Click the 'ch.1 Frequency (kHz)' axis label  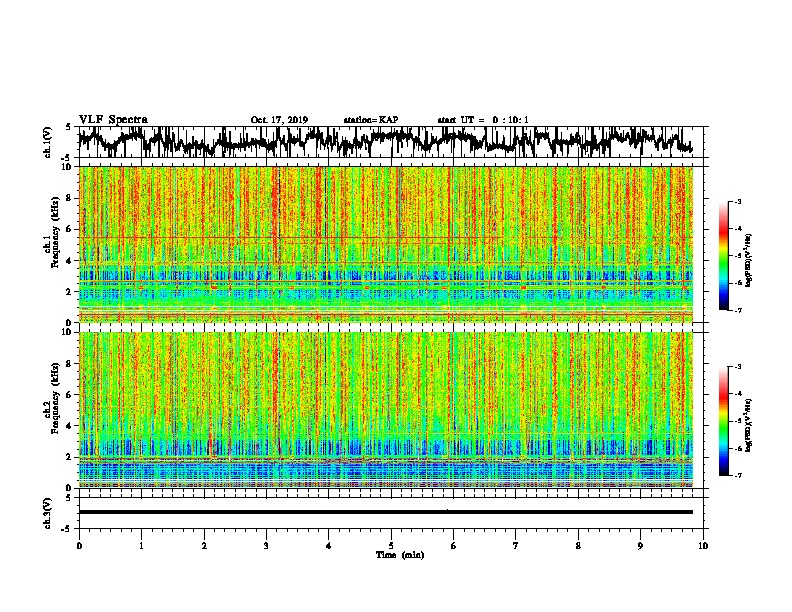[51, 232]
